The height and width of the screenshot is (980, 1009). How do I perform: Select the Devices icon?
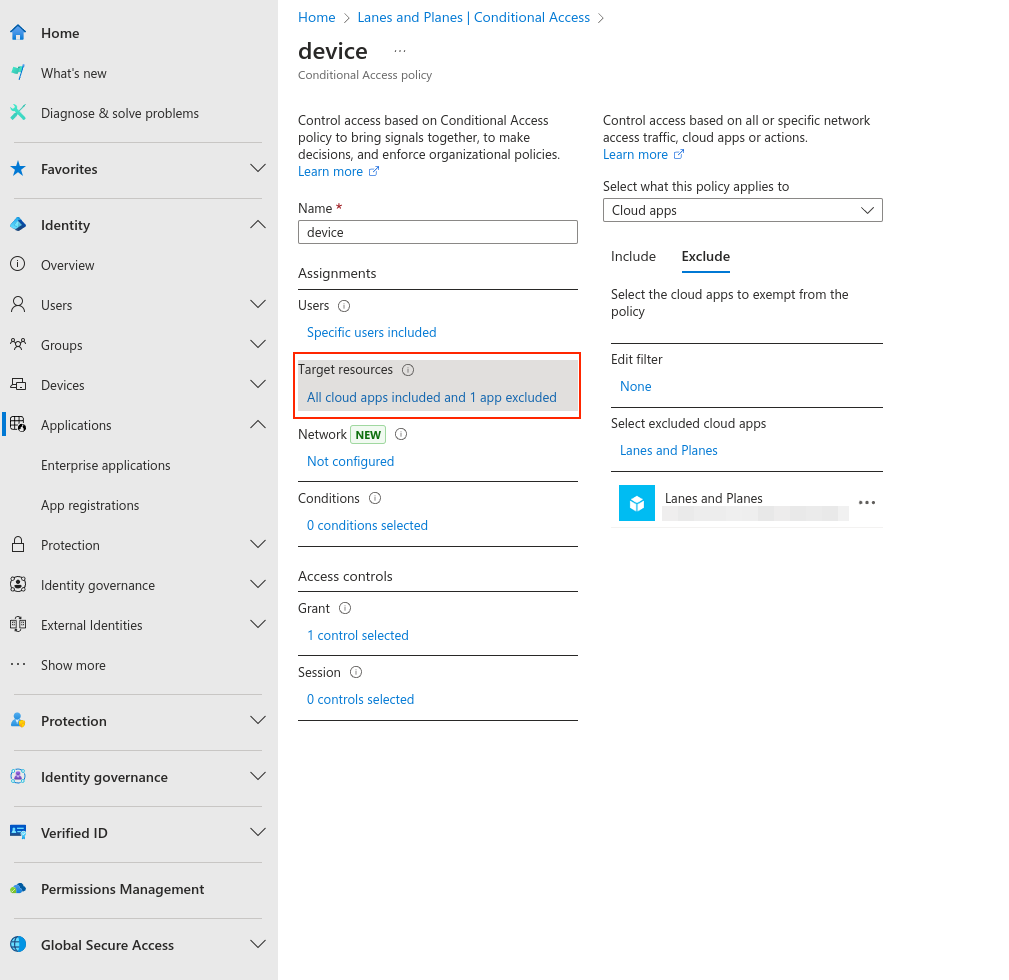pyautogui.click(x=18, y=384)
